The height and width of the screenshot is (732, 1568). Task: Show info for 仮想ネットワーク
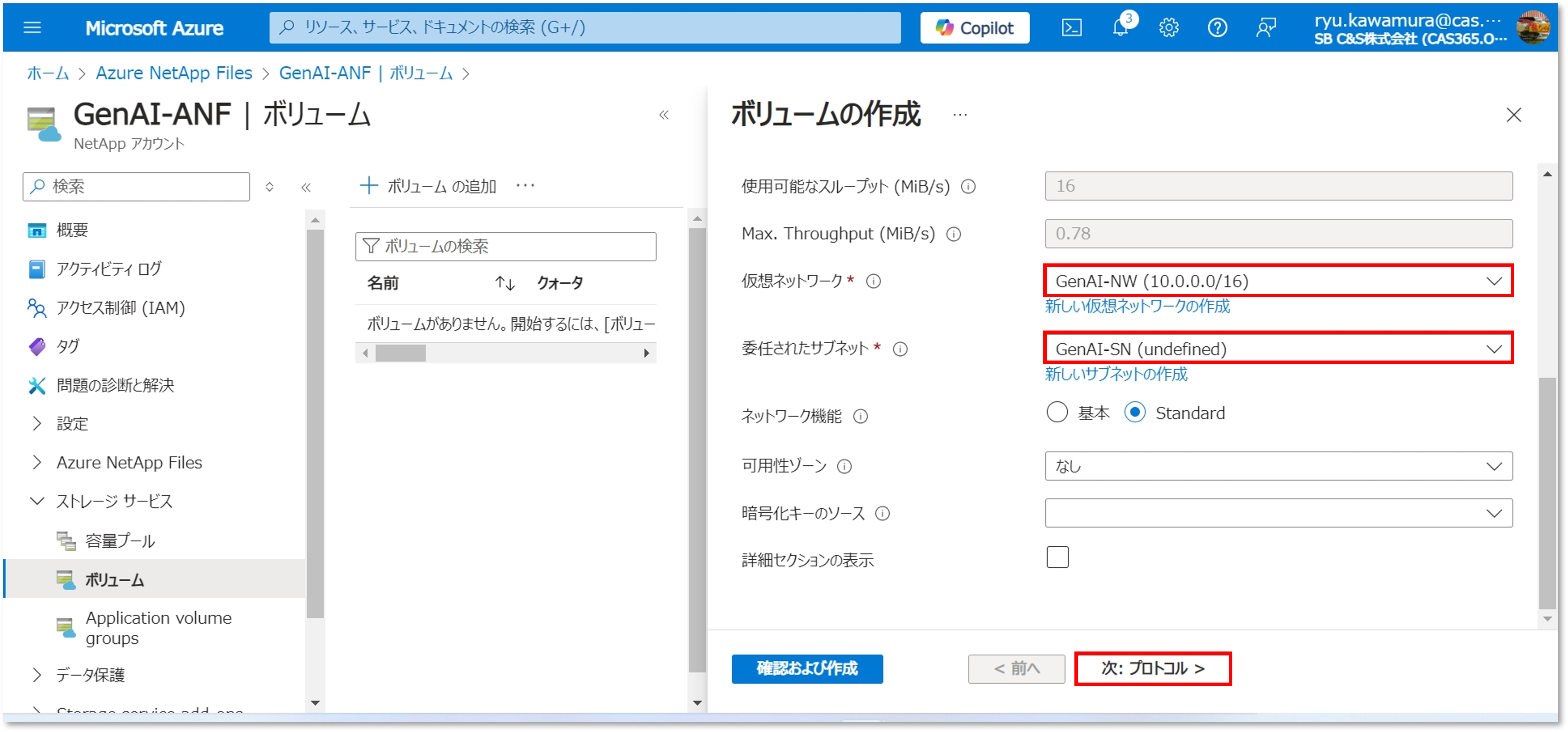click(x=873, y=281)
